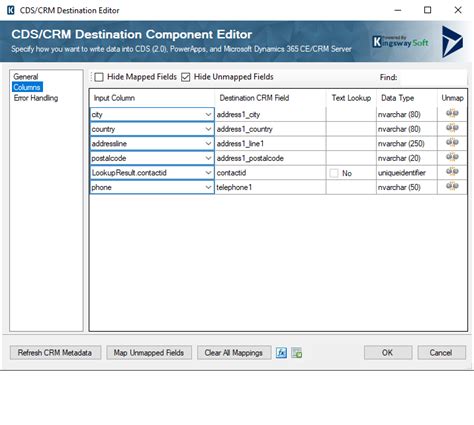Image resolution: width=474 pixels, height=425 pixels.
Task: Unmap the address1_postalcode field mapping
Action: click(x=452, y=157)
